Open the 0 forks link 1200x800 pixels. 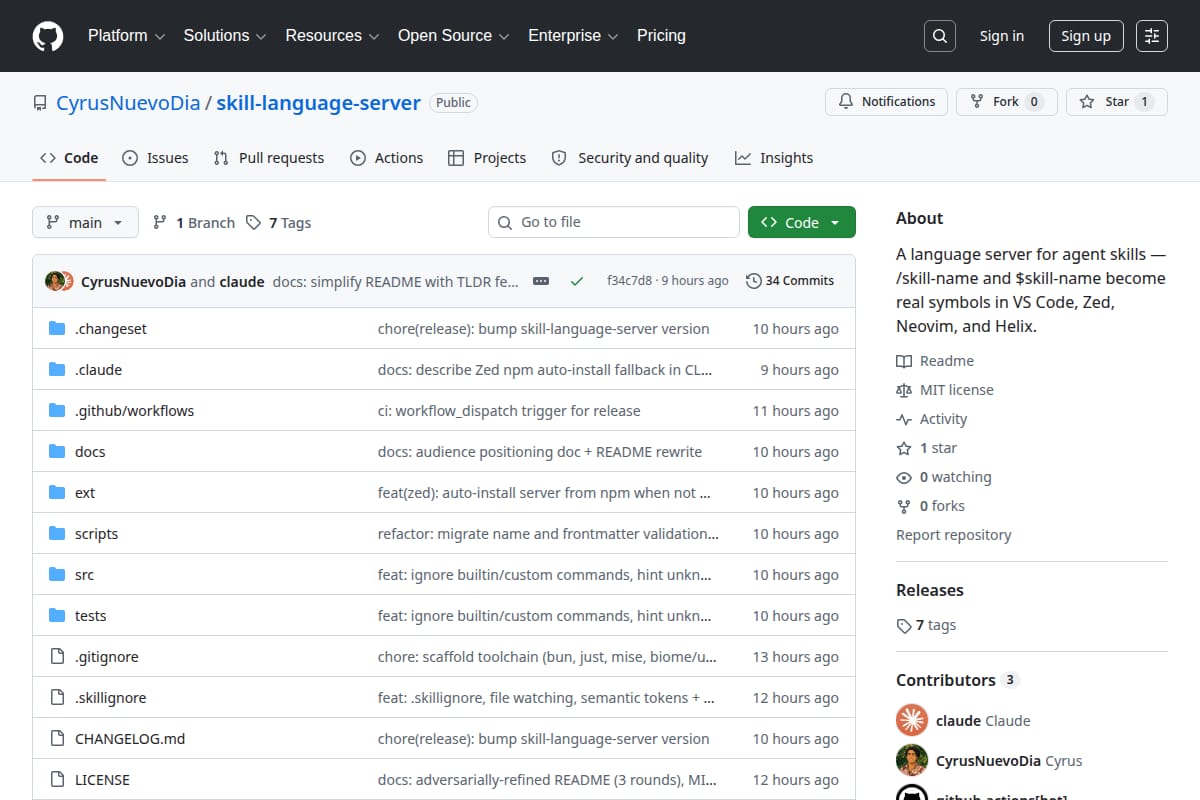point(931,506)
